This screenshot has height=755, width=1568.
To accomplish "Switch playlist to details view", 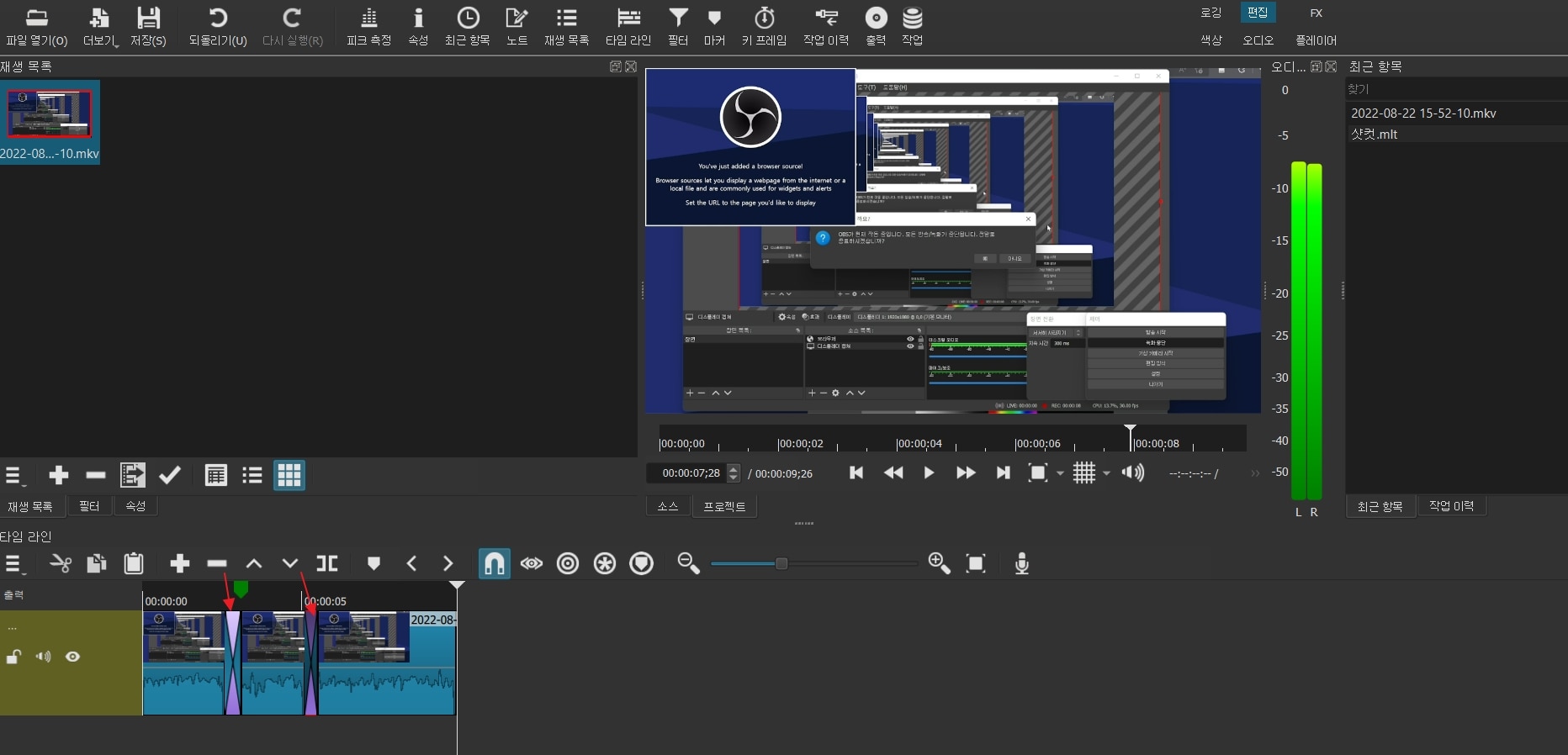I will [x=216, y=476].
